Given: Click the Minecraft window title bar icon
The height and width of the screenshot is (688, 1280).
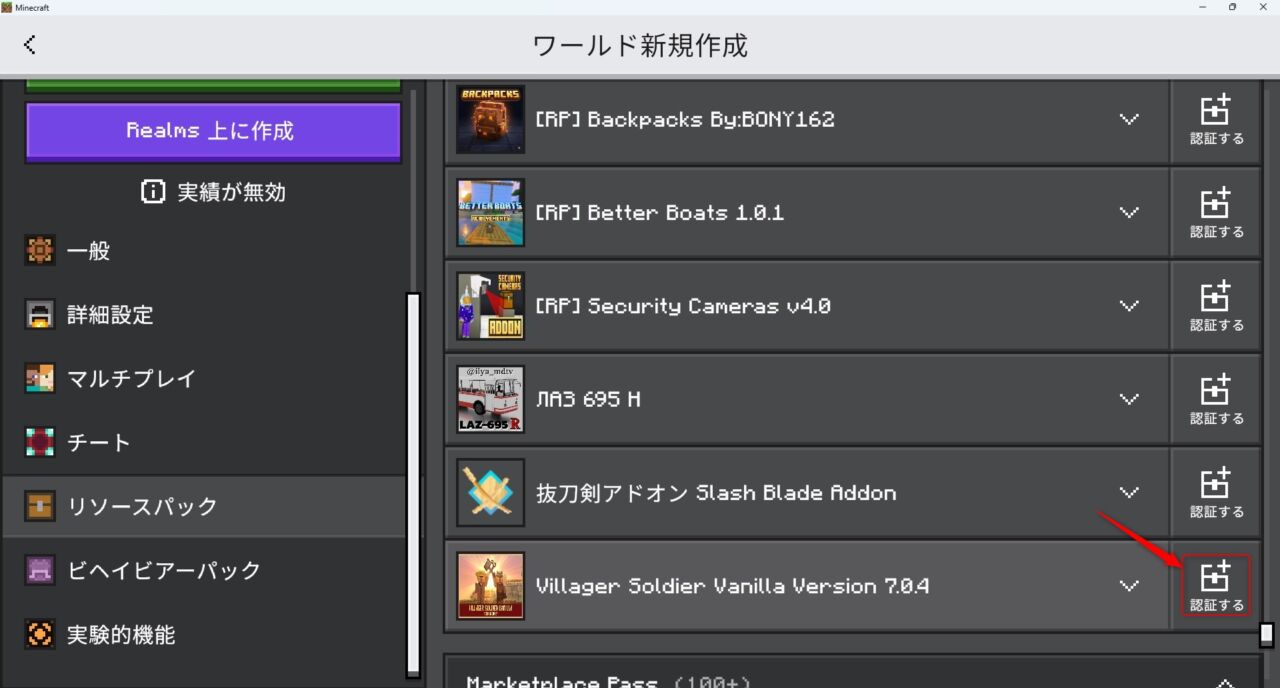Looking at the screenshot, I should (7, 7).
